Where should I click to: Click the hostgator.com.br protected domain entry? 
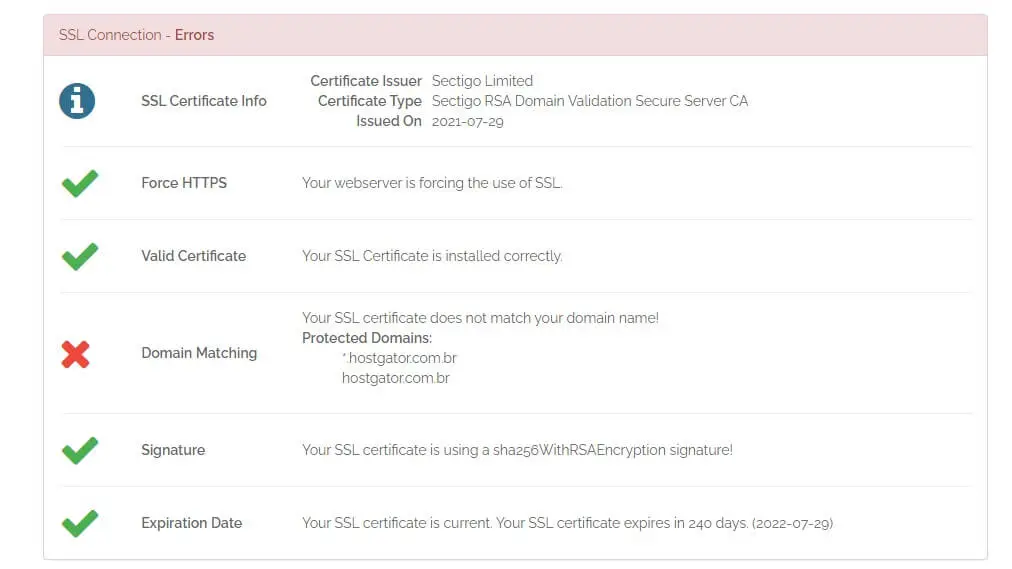396,378
